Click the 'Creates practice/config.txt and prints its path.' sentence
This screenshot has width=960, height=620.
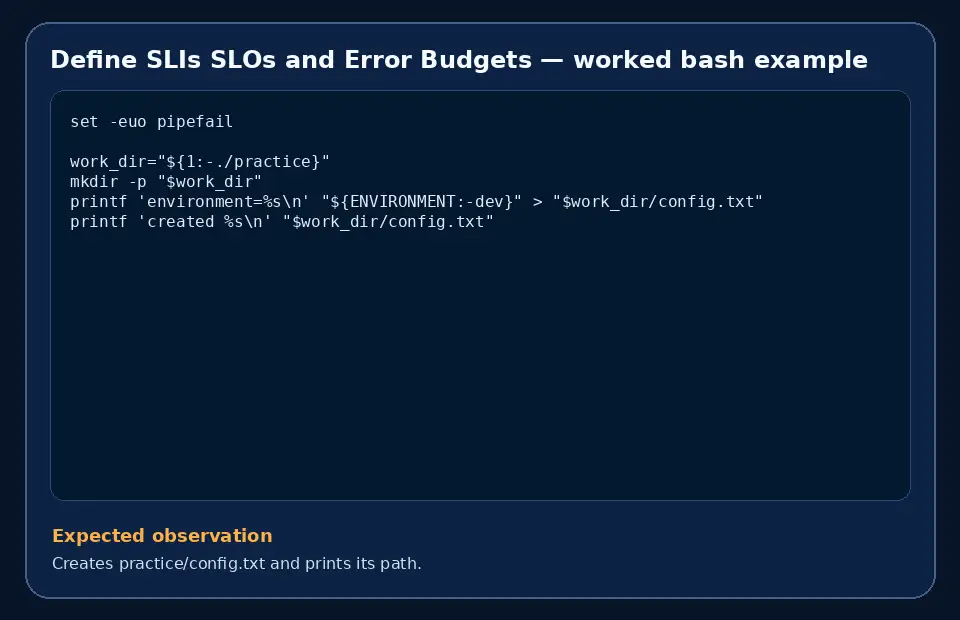[x=237, y=563]
